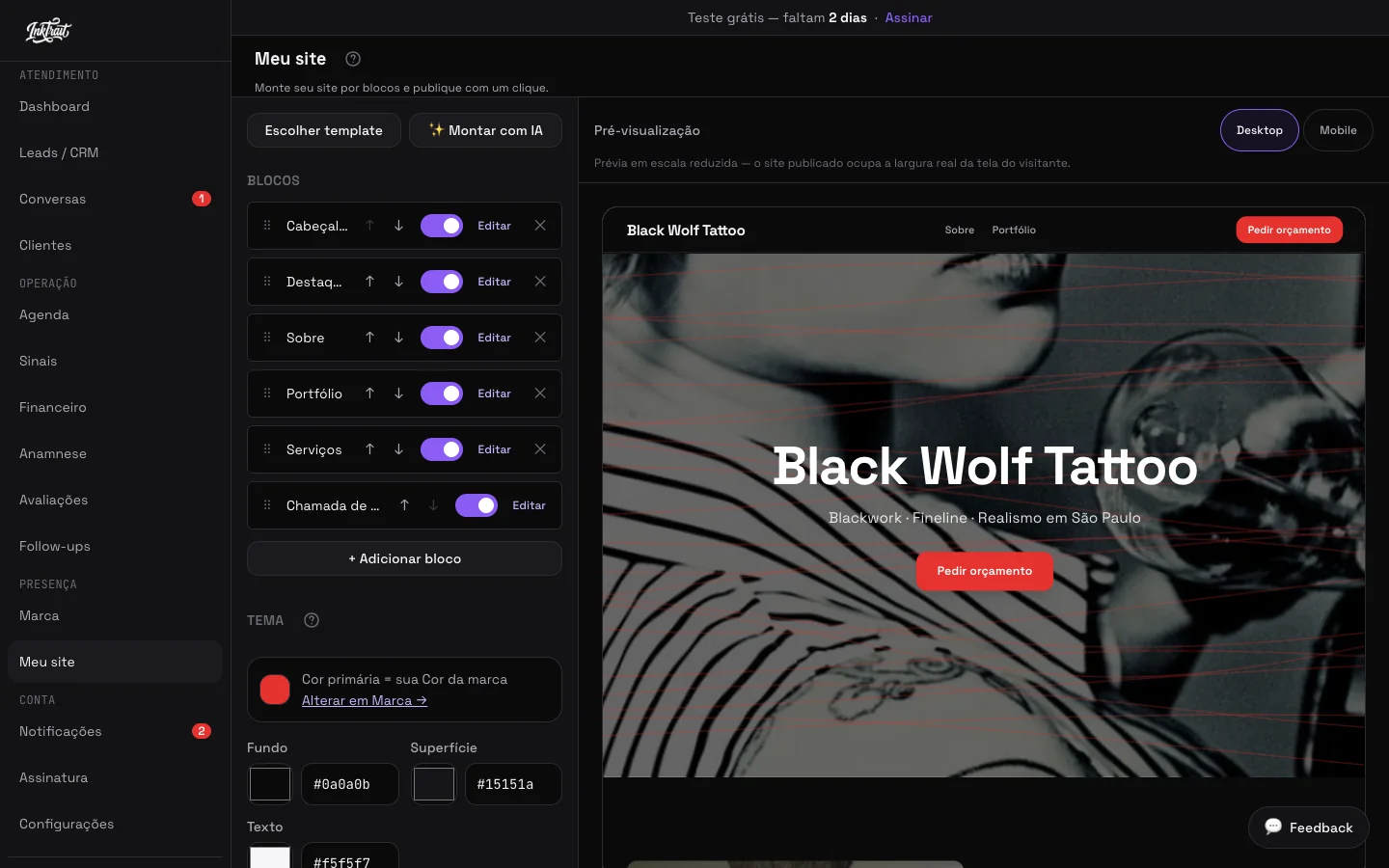1389x868 pixels.
Task: Move Sobre block down
Action: pyautogui.click(x=398, y=338)
